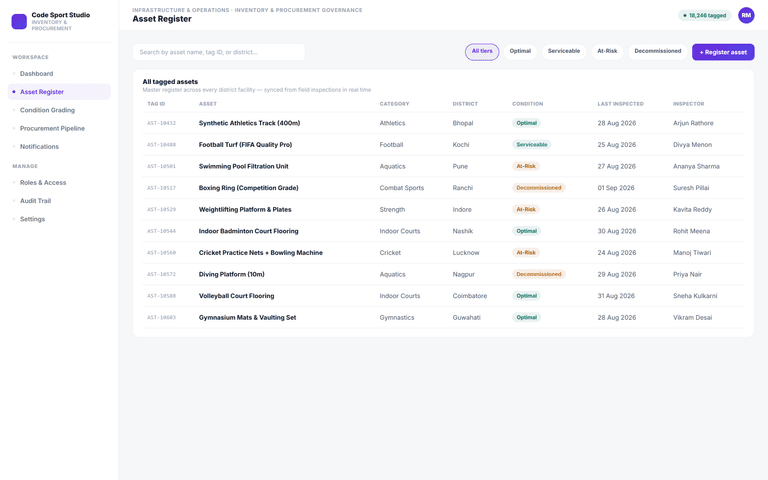The height and width of the screenshot is (480, 768).
Task: Open Volleyball Court Flooring asset
Action: [x=237, y=296]
